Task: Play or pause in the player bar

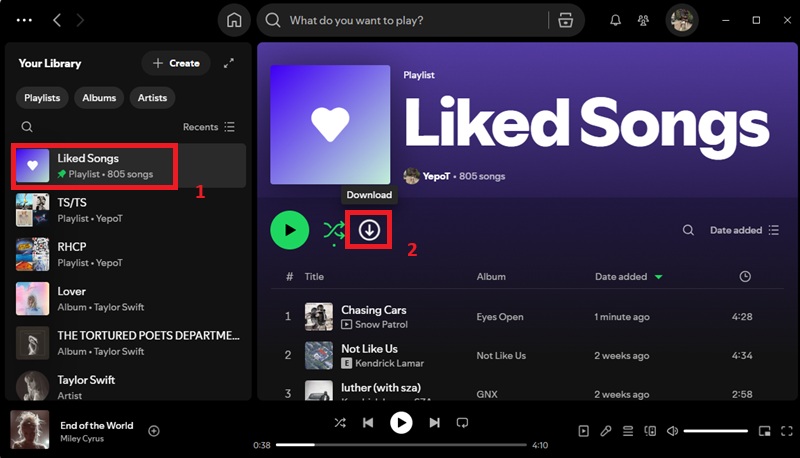Action: (x=401, y=423)
